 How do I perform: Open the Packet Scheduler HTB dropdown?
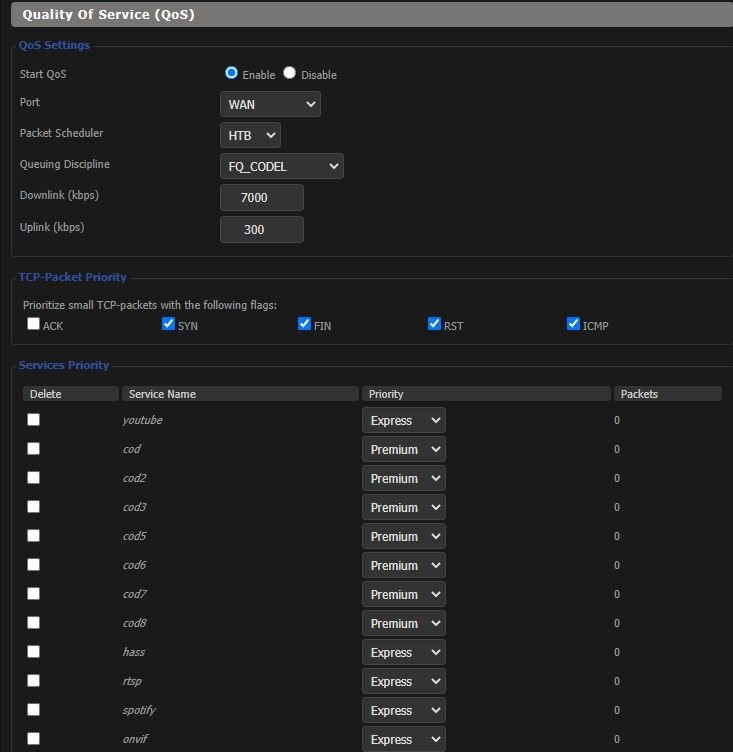pos(250,135)
